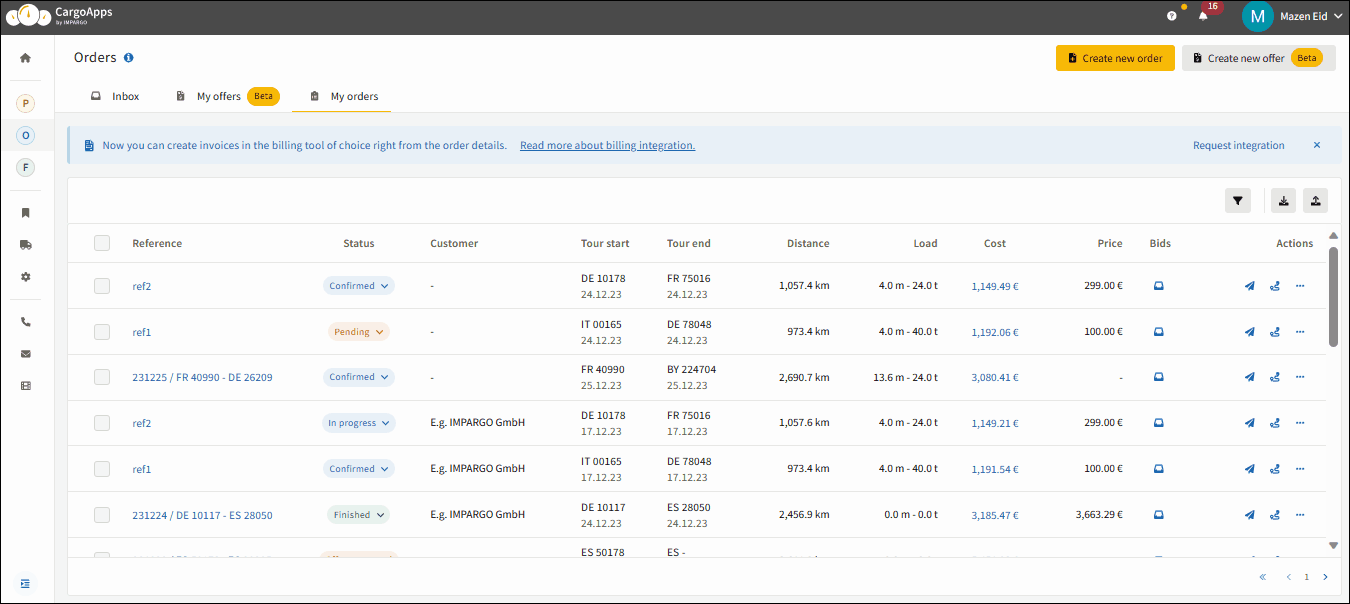
Task: Open the F module circle icon
Action: [x=26, y=167]
